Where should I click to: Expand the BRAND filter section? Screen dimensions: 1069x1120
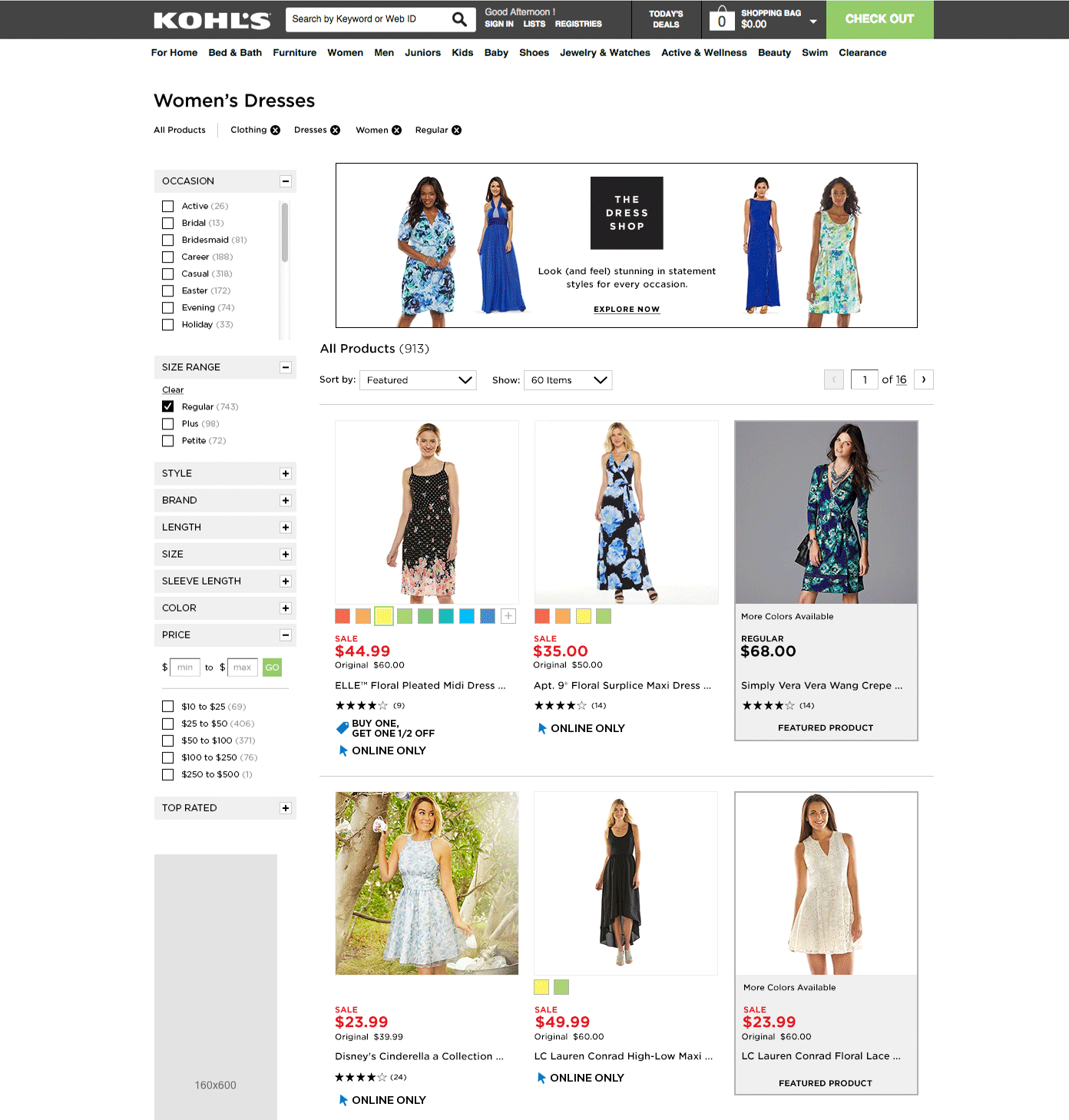pos(286,501)
